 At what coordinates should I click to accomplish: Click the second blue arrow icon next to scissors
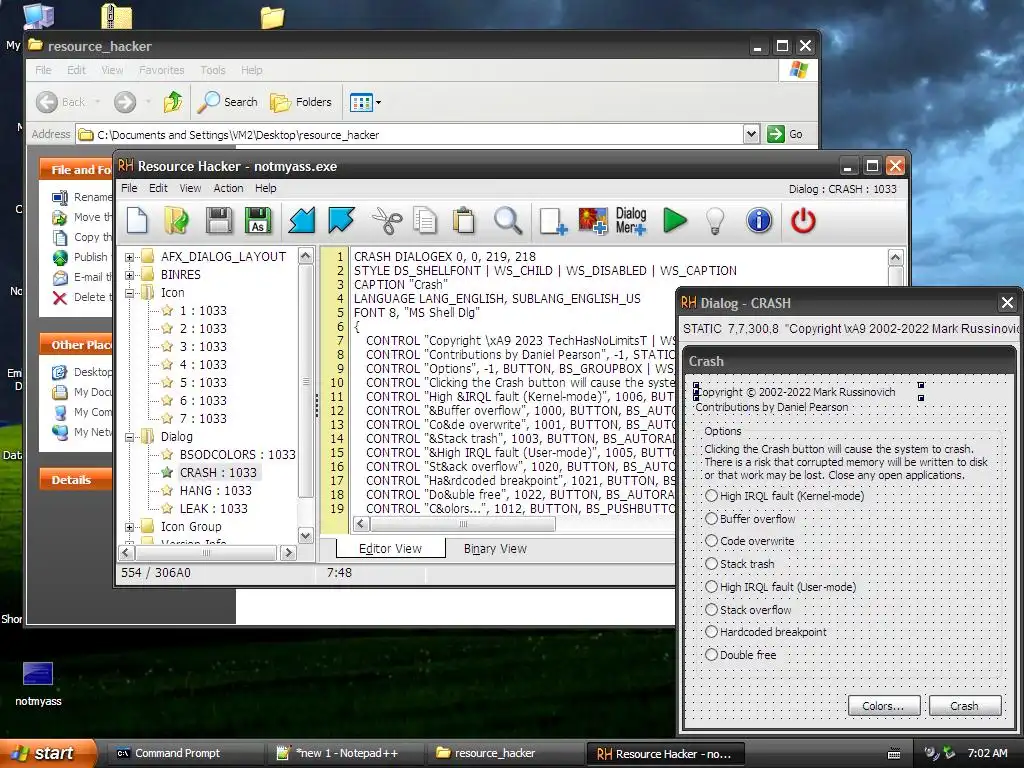pos(342,220)
